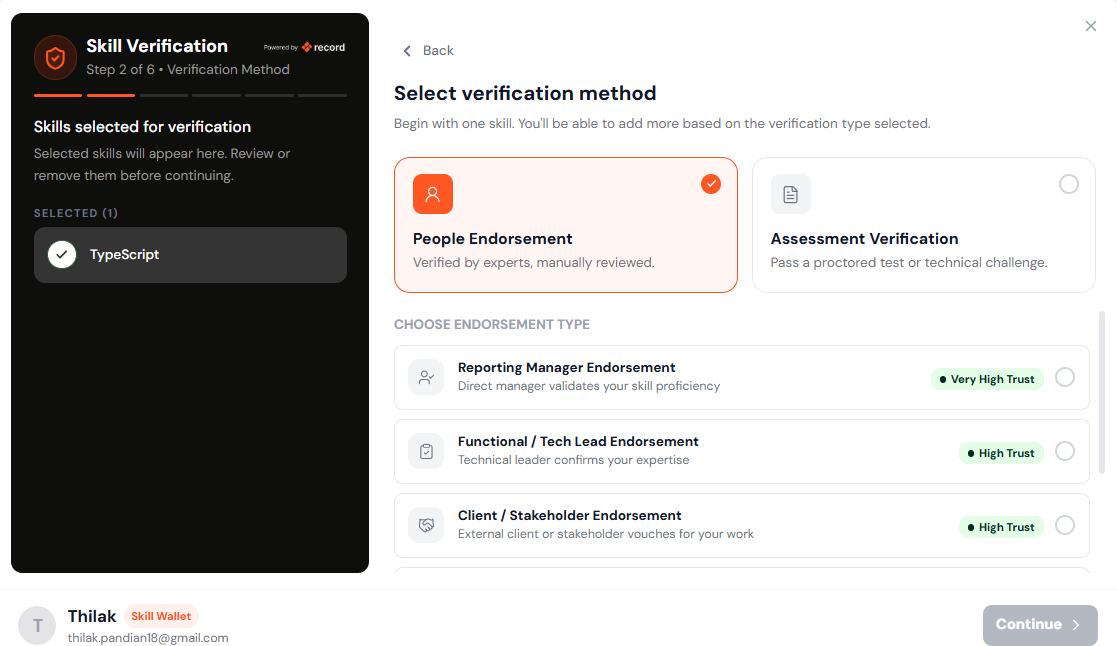Viewport: 1117px width, 646px height.
Task: Click the Reporting Manager Endorsement icon
Action: point(426,377)
